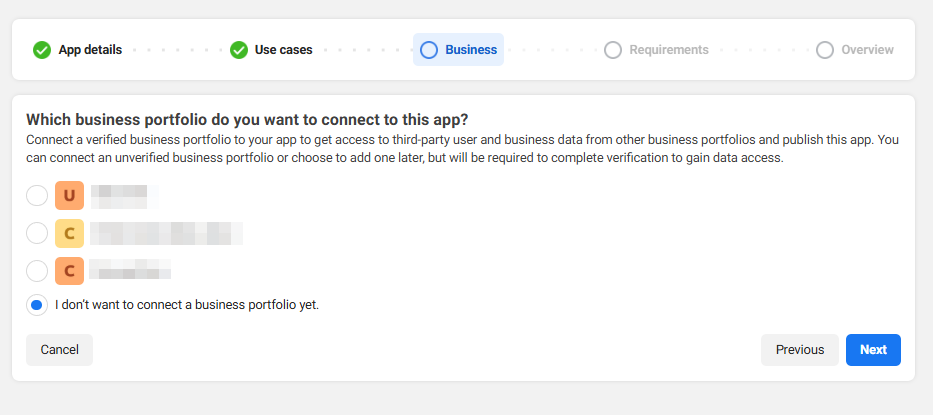
Task: Click the grey circle icon beside Overview
Action: (x=825, y=50)
